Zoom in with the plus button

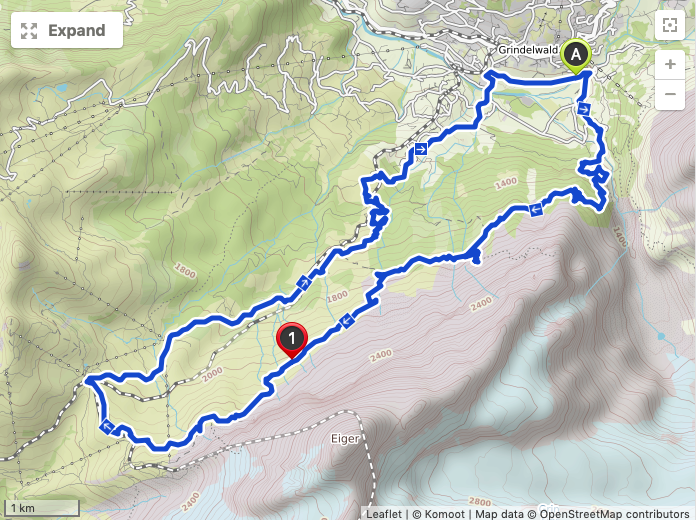(x=670, y=65)
